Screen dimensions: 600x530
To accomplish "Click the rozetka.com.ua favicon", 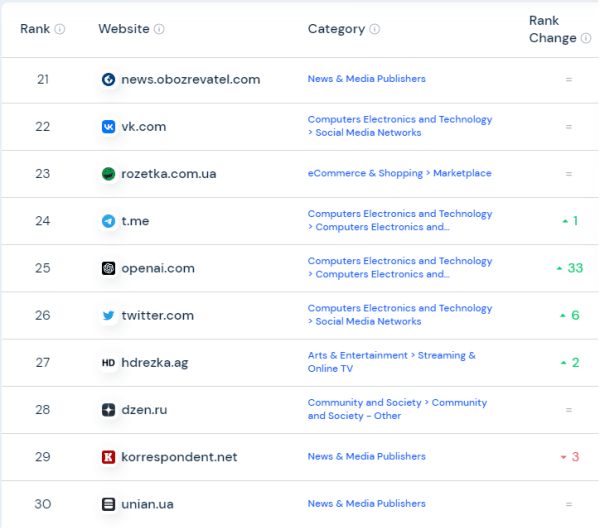I will (108, 174).
